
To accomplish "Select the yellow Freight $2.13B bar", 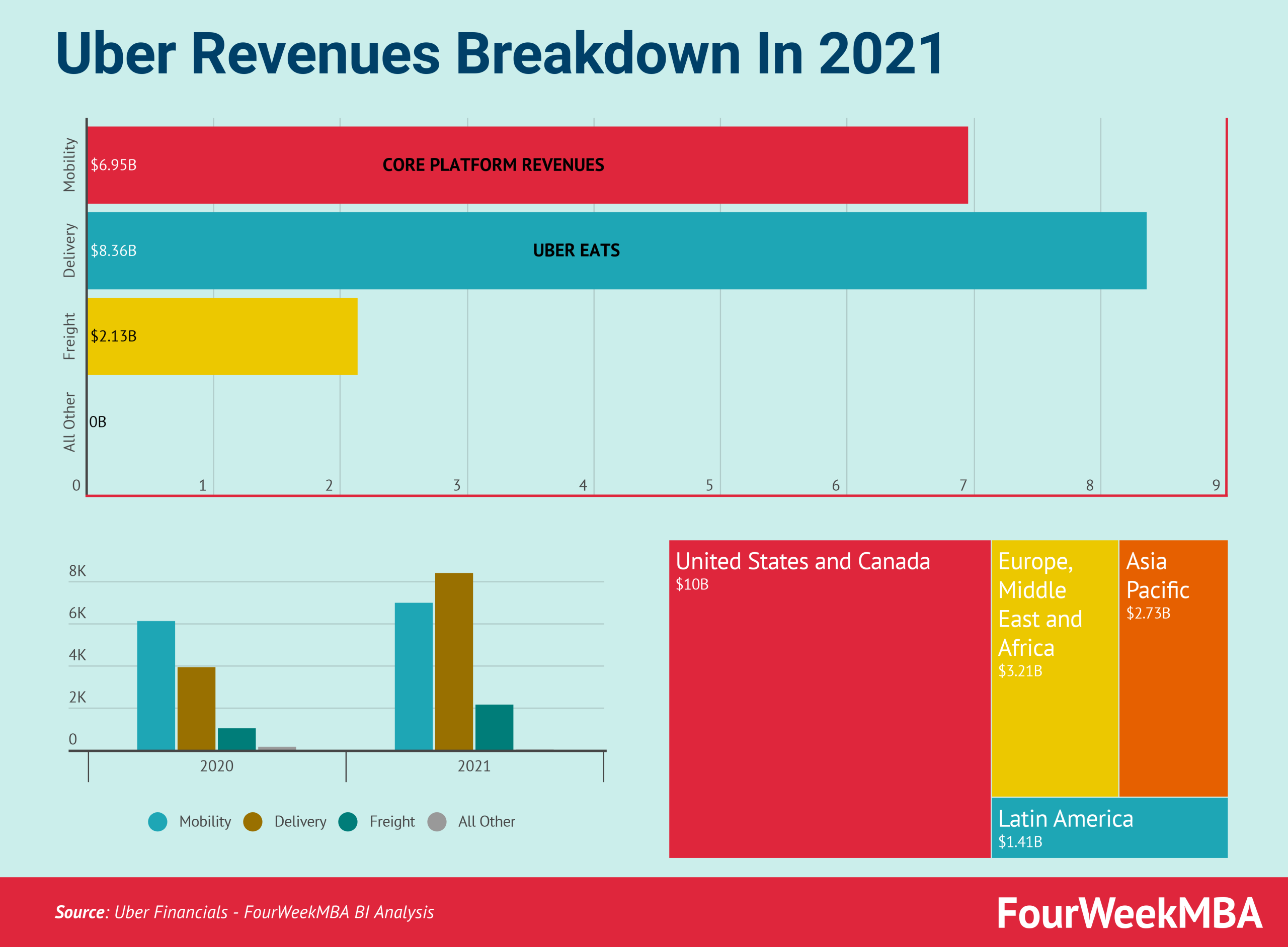I will (241, 336).
